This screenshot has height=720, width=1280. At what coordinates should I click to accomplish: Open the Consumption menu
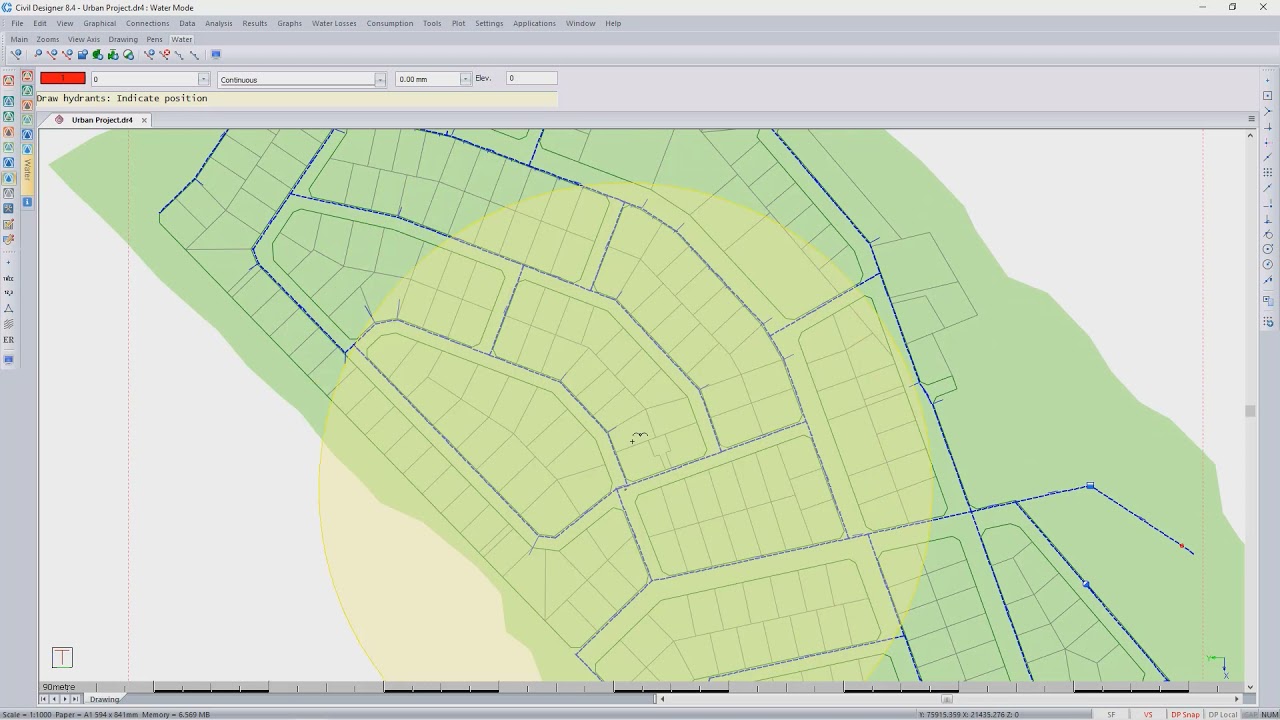click(x=389, y=23)
